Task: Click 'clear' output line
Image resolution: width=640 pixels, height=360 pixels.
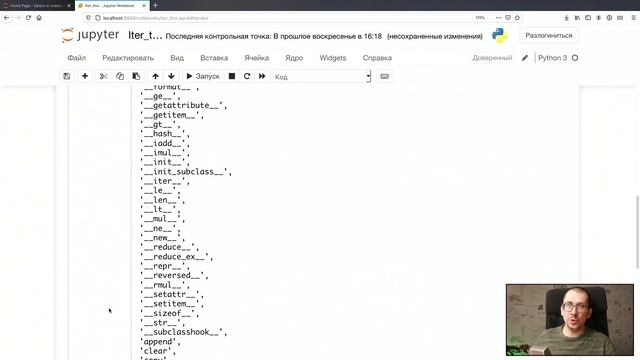Action: pyautogui.click(x=158, y=351)
